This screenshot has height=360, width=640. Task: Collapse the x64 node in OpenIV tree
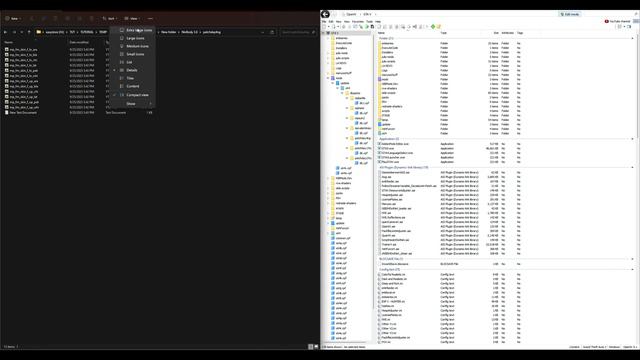[338, 88]
